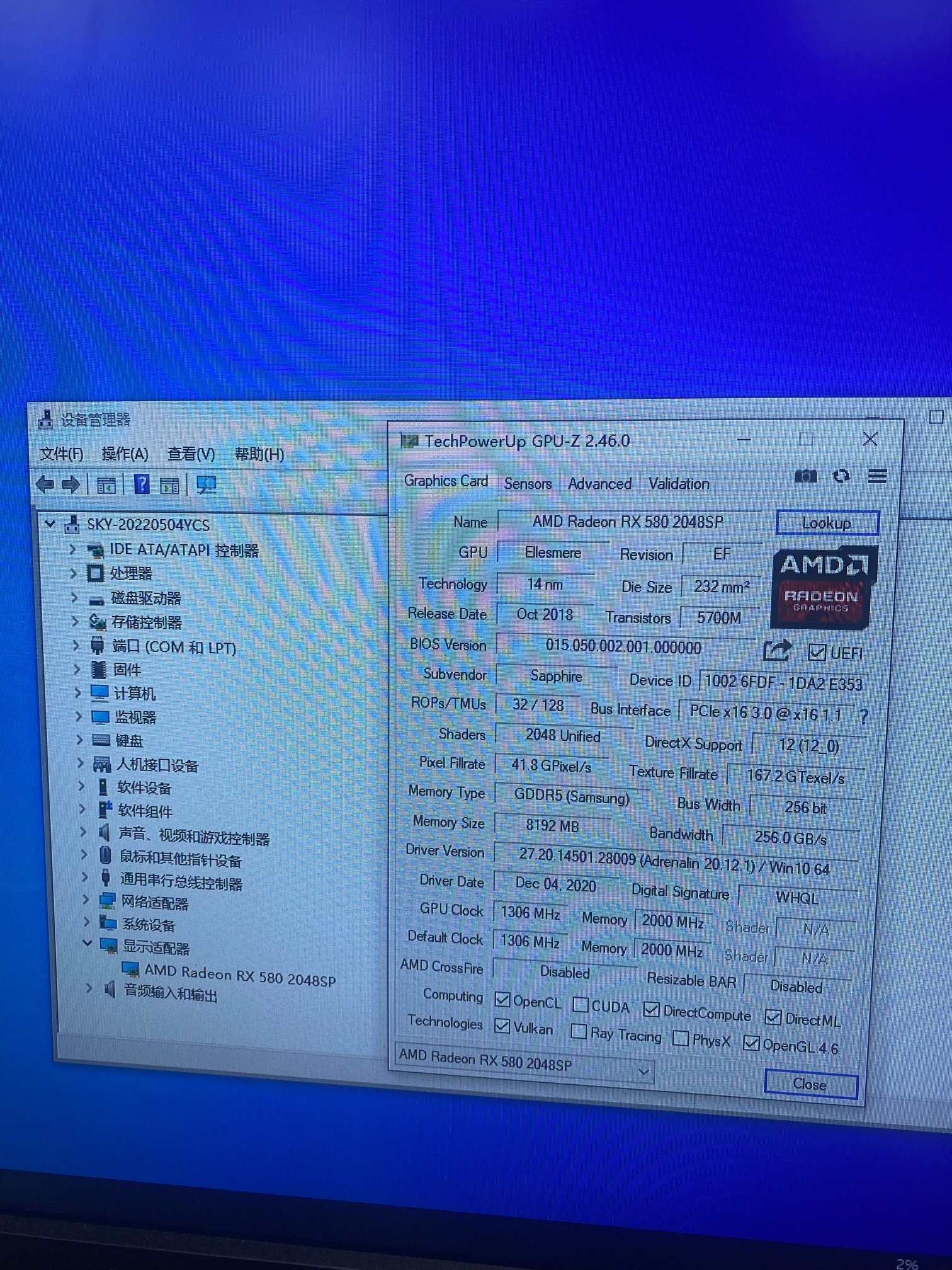
Task: Click the 键盘 keyboard icon
Action: [x=101, y=740]
